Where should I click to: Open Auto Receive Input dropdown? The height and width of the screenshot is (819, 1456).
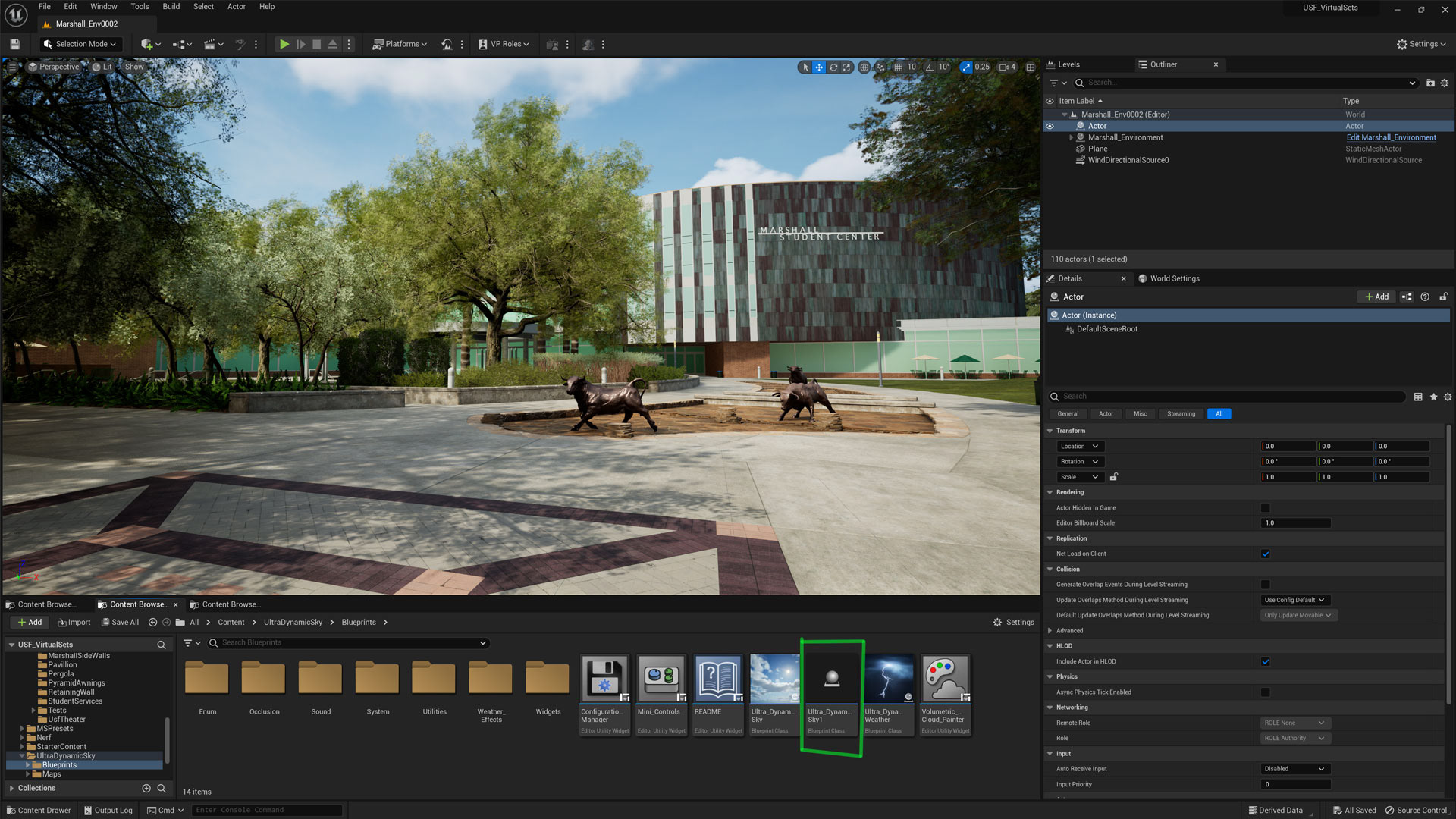1294,769
